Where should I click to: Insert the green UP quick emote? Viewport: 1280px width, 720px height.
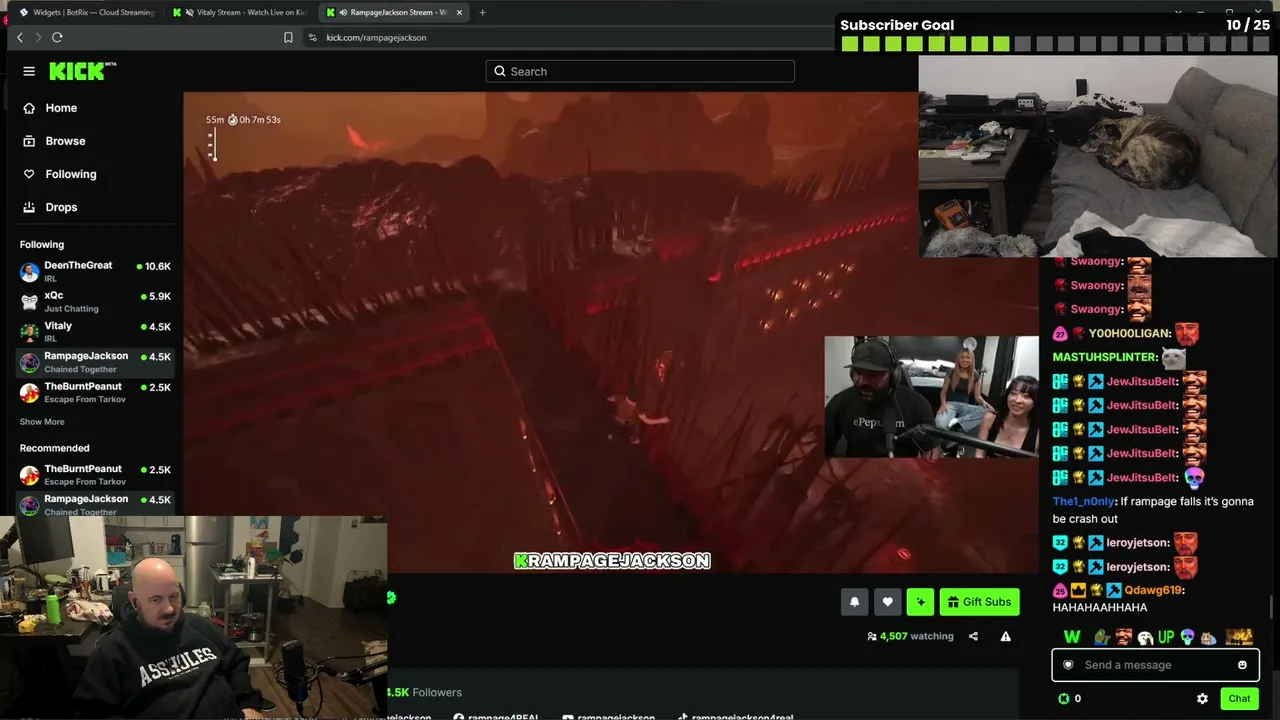[1166, 637]
